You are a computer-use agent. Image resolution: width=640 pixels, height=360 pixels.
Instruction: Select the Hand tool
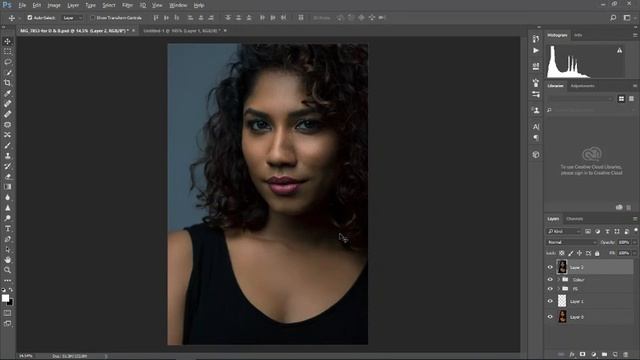(7, 260)
